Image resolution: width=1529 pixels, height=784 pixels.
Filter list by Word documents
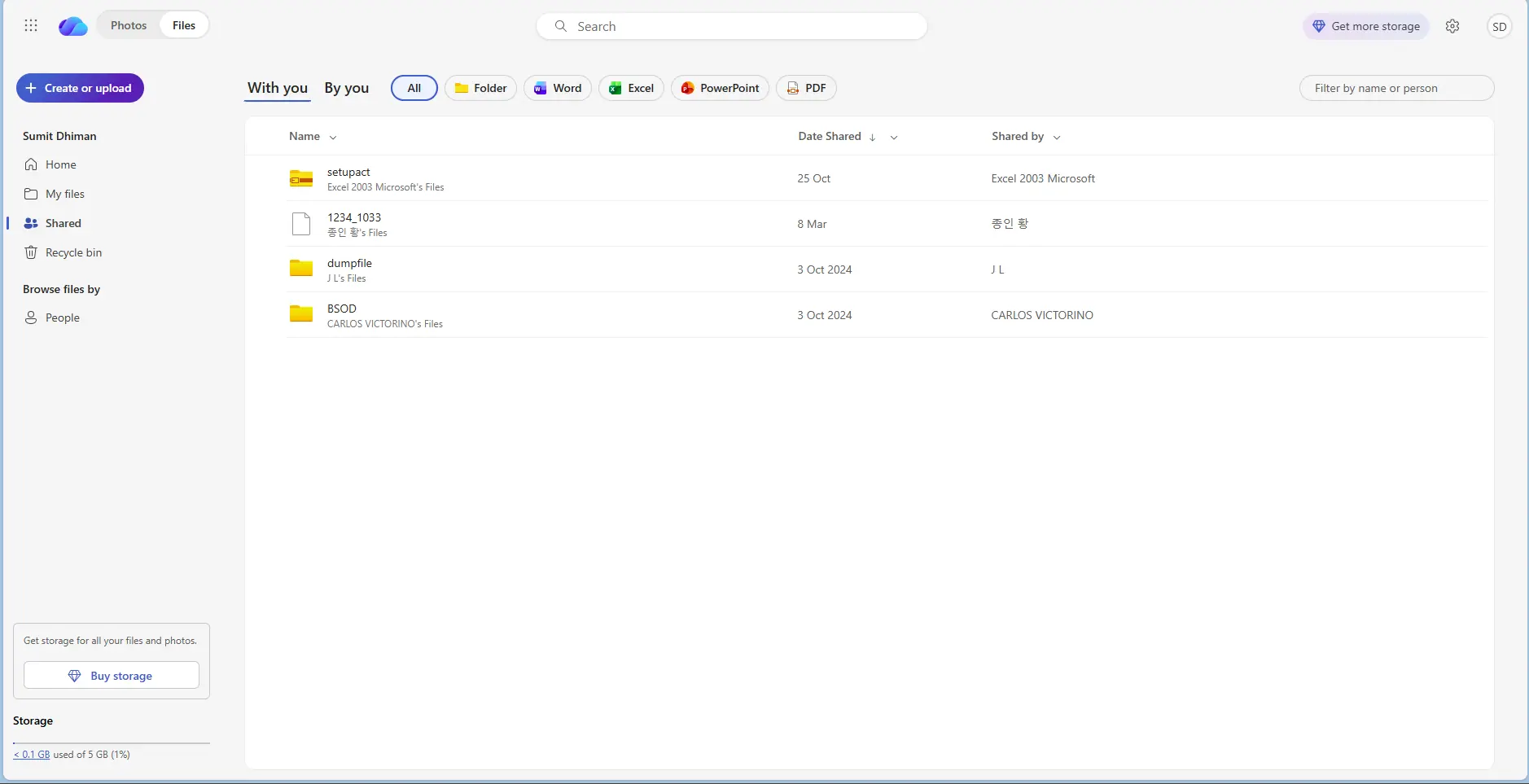(x=558, y=88)
